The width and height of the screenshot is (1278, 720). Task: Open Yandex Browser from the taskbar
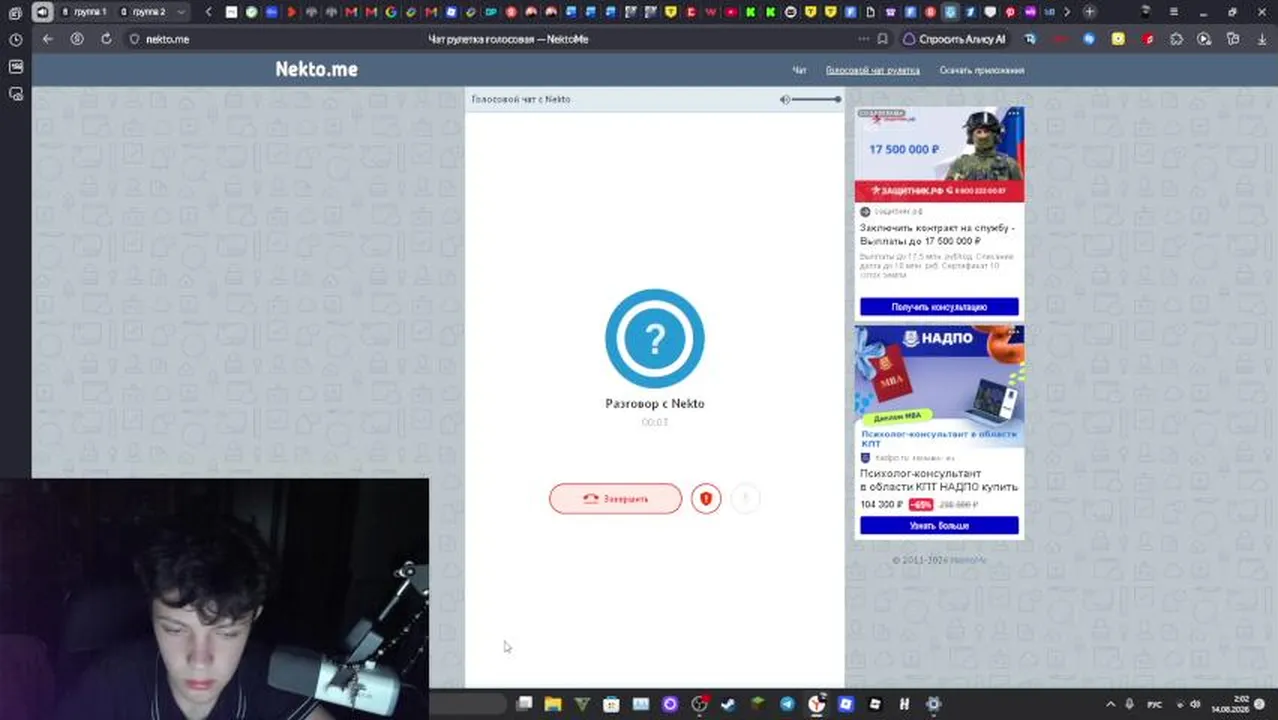816,704
